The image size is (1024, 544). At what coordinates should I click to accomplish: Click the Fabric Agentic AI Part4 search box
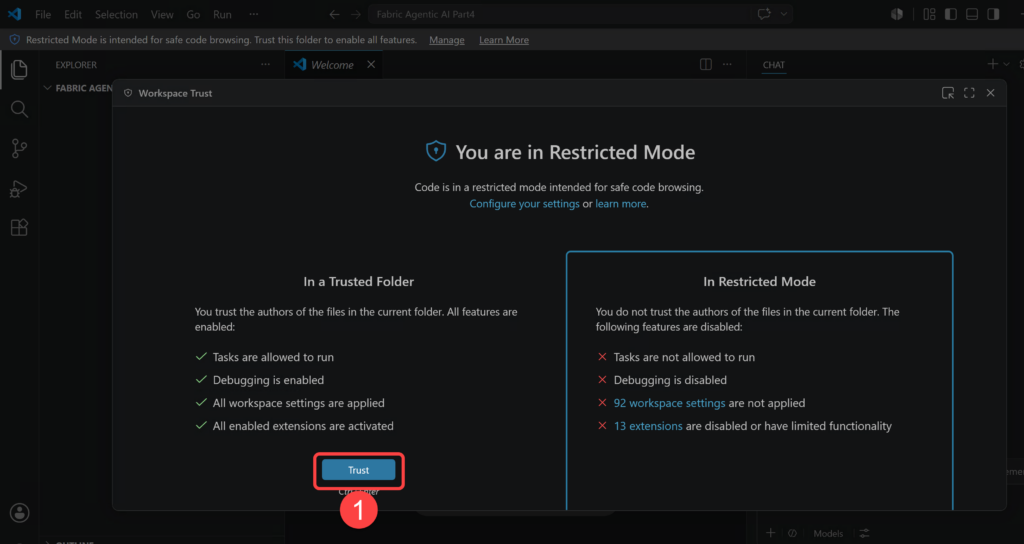(x=558, y=14)
